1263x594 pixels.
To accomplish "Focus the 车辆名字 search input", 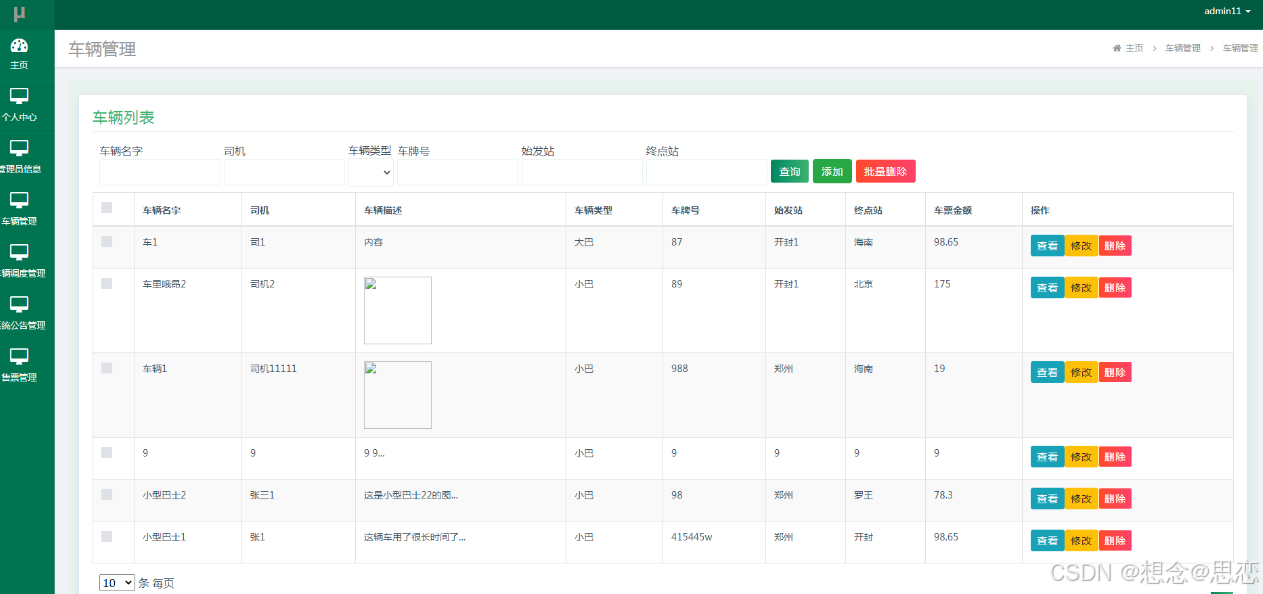I will [160, 172].
